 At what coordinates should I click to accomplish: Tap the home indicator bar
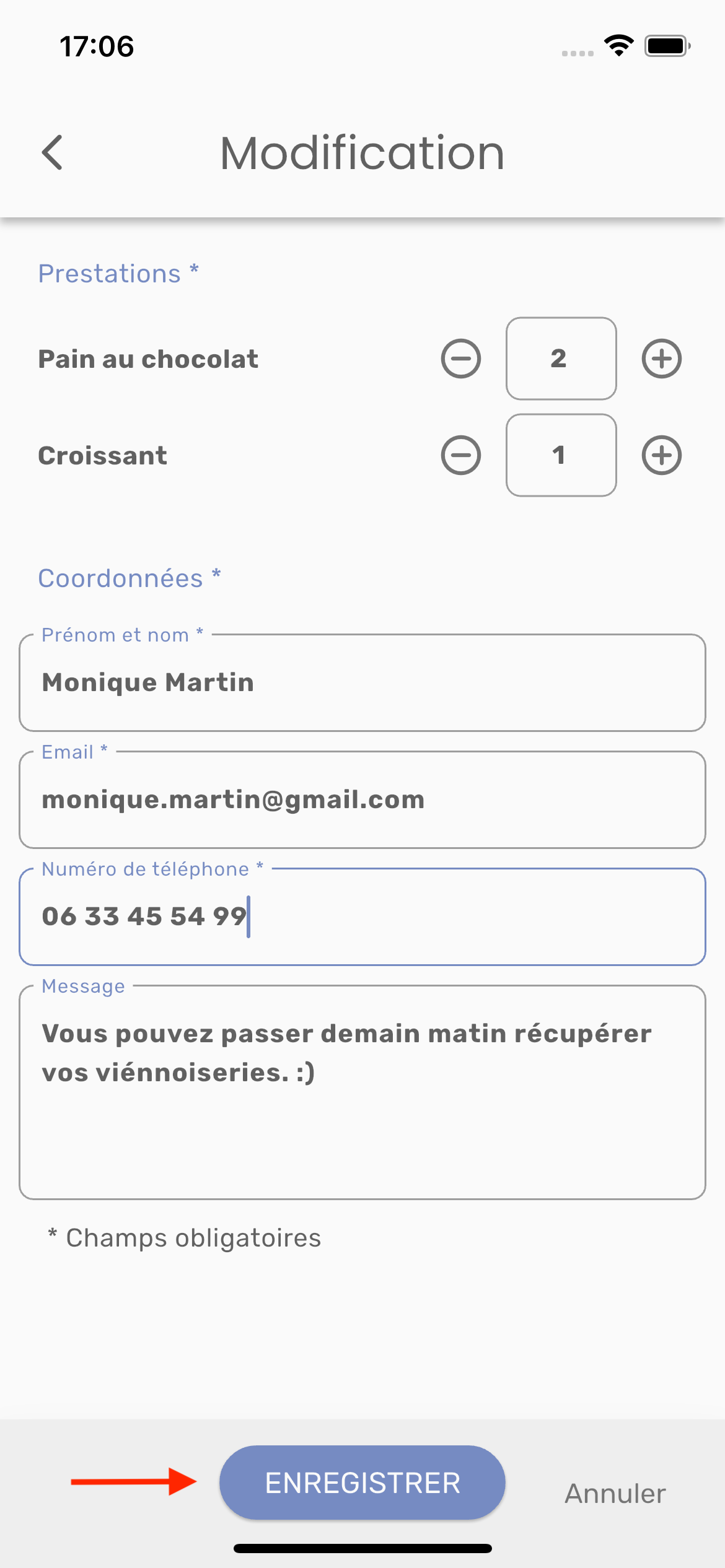tap(362, 1548)
